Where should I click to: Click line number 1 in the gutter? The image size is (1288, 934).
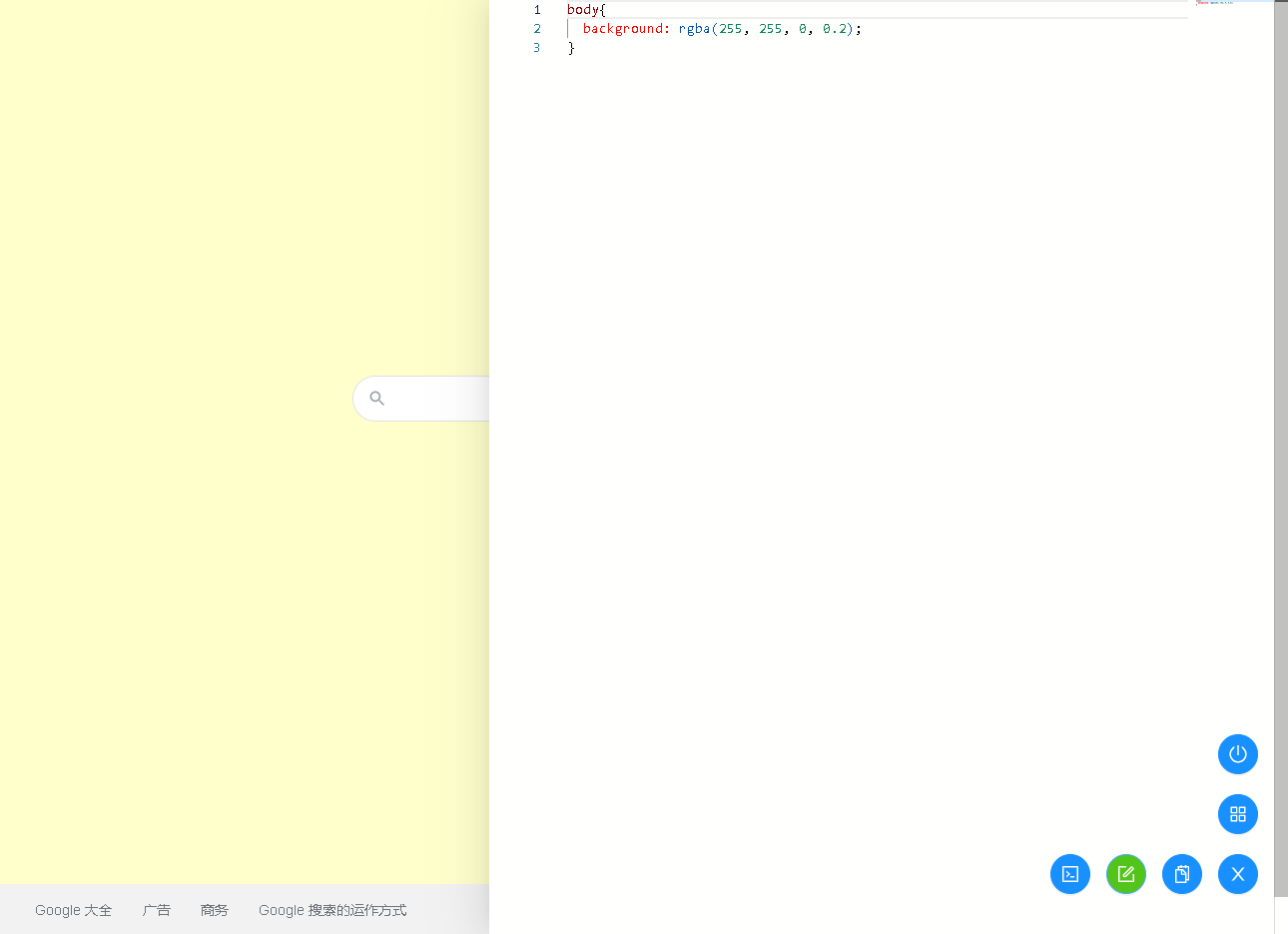[x=537, y=10]
